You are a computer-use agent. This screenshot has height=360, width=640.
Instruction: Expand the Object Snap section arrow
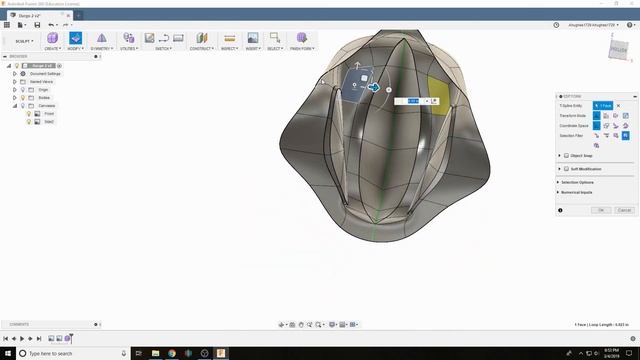tap(559, 156)
